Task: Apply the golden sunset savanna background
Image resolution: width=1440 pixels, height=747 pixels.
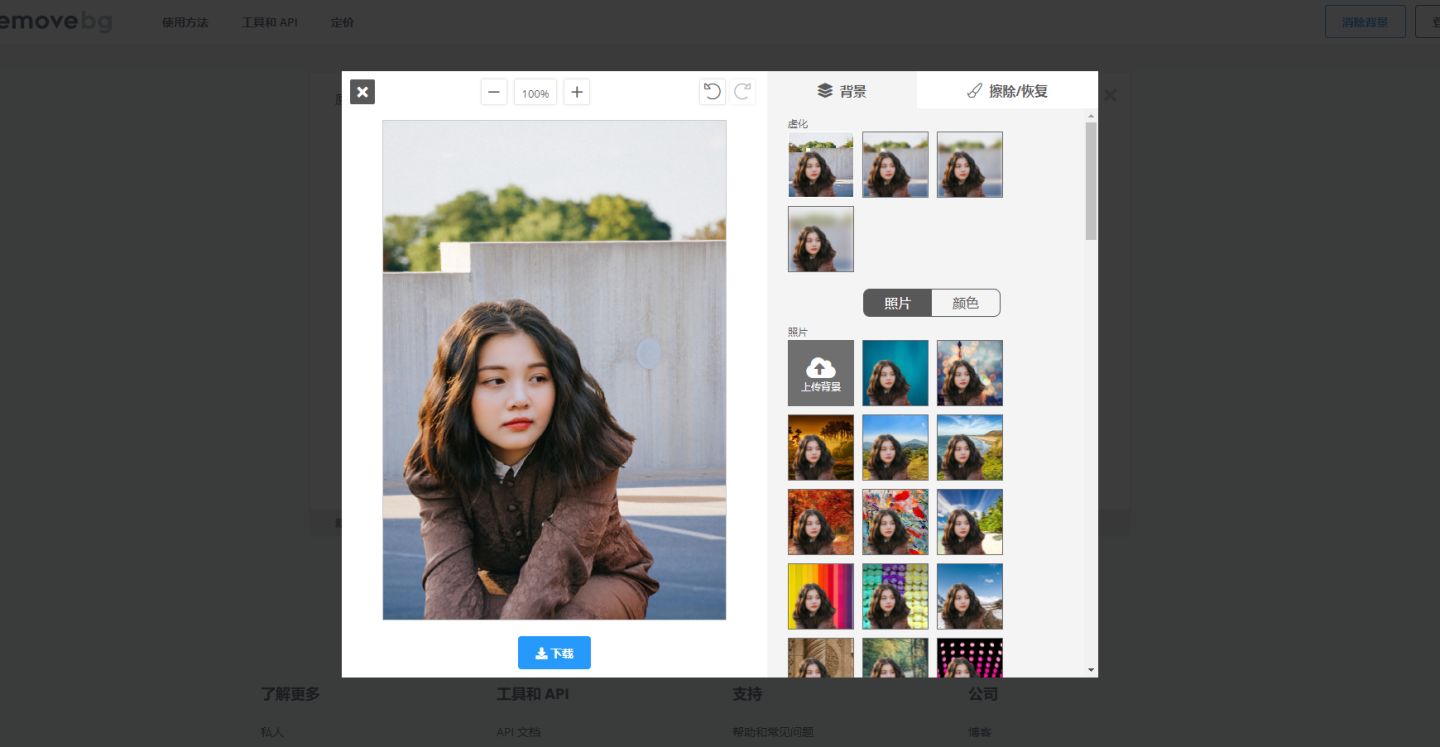Action: pyautogui.click(x=821, y=448)
